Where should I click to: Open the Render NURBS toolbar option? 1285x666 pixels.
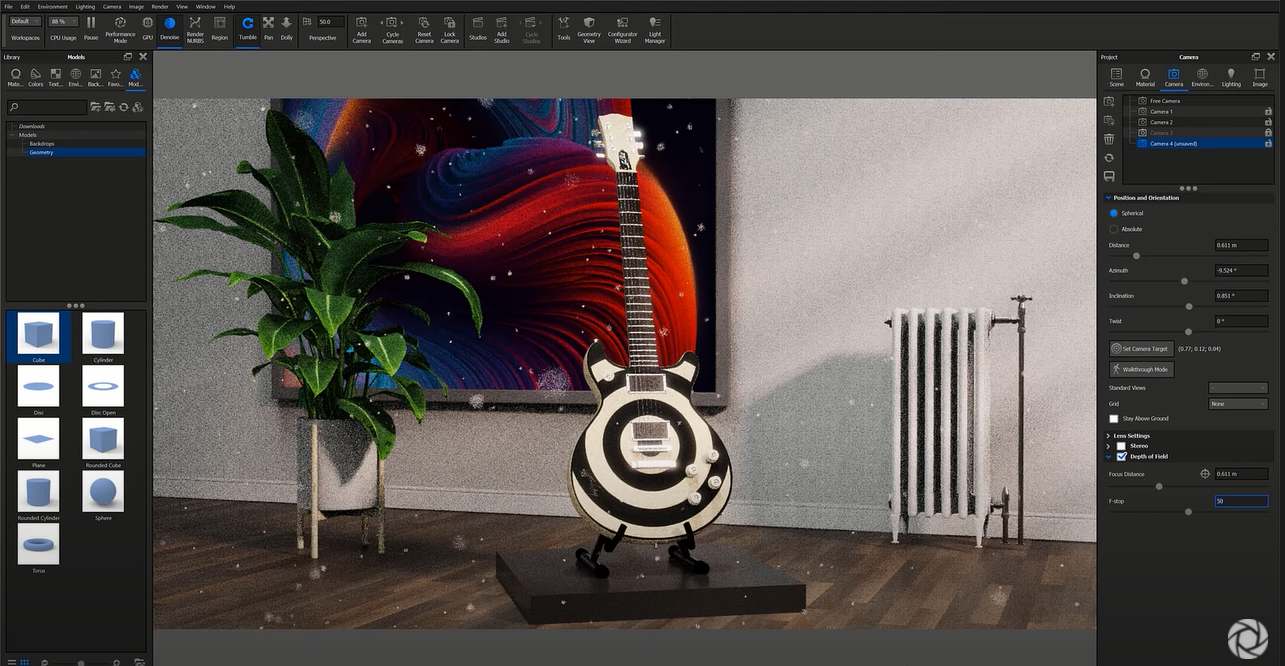coord(193,30)
